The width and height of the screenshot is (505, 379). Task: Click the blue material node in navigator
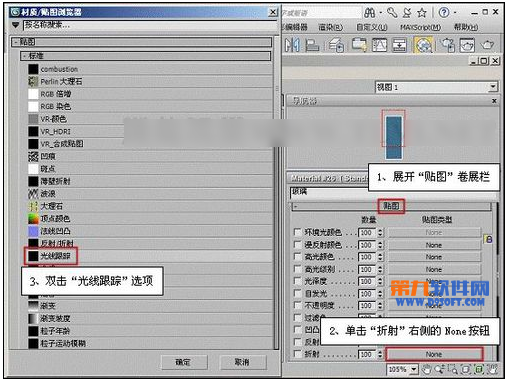pos(394,137)
